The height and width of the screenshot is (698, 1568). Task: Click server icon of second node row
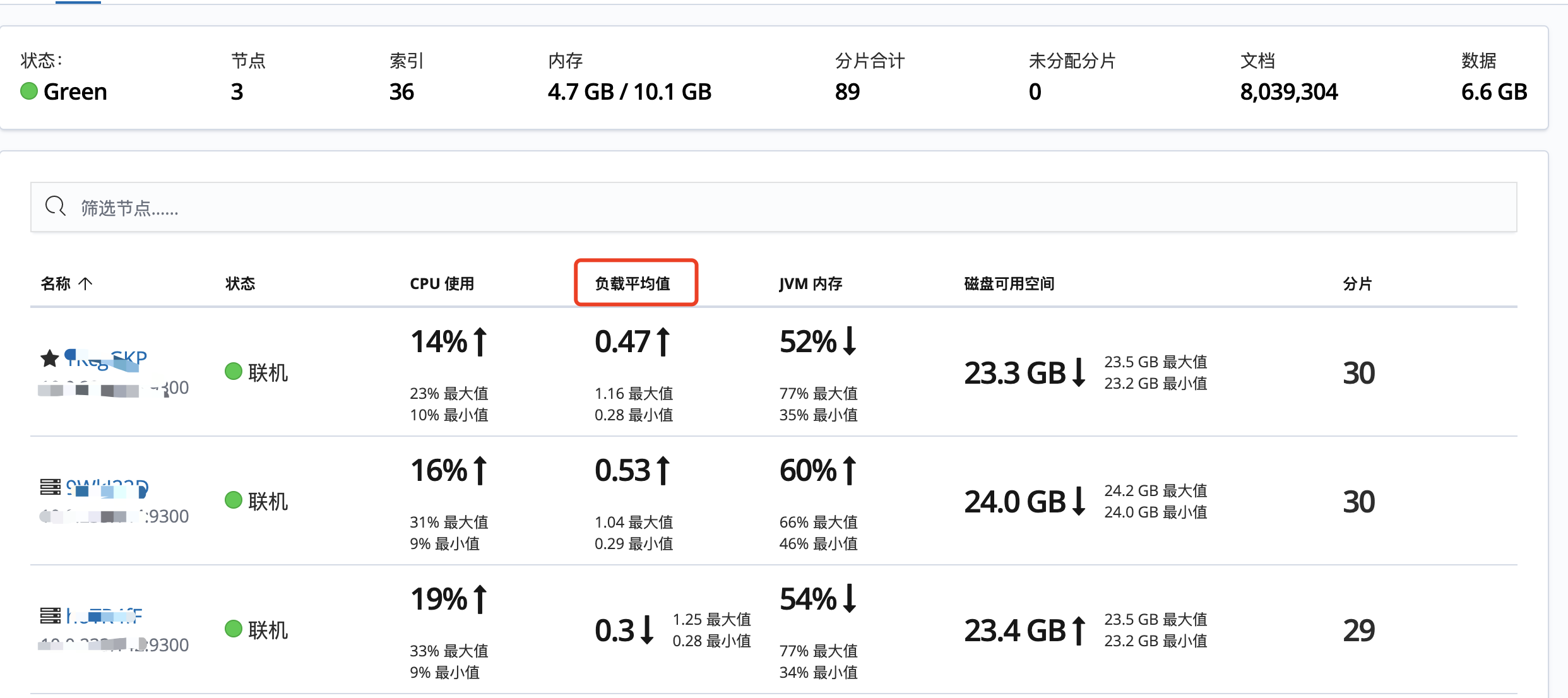point(50,487)
